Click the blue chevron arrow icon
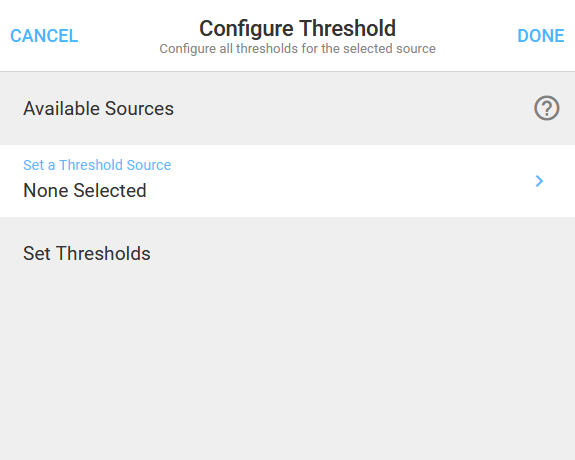This screenshot has height=460, width=575. 539,181
